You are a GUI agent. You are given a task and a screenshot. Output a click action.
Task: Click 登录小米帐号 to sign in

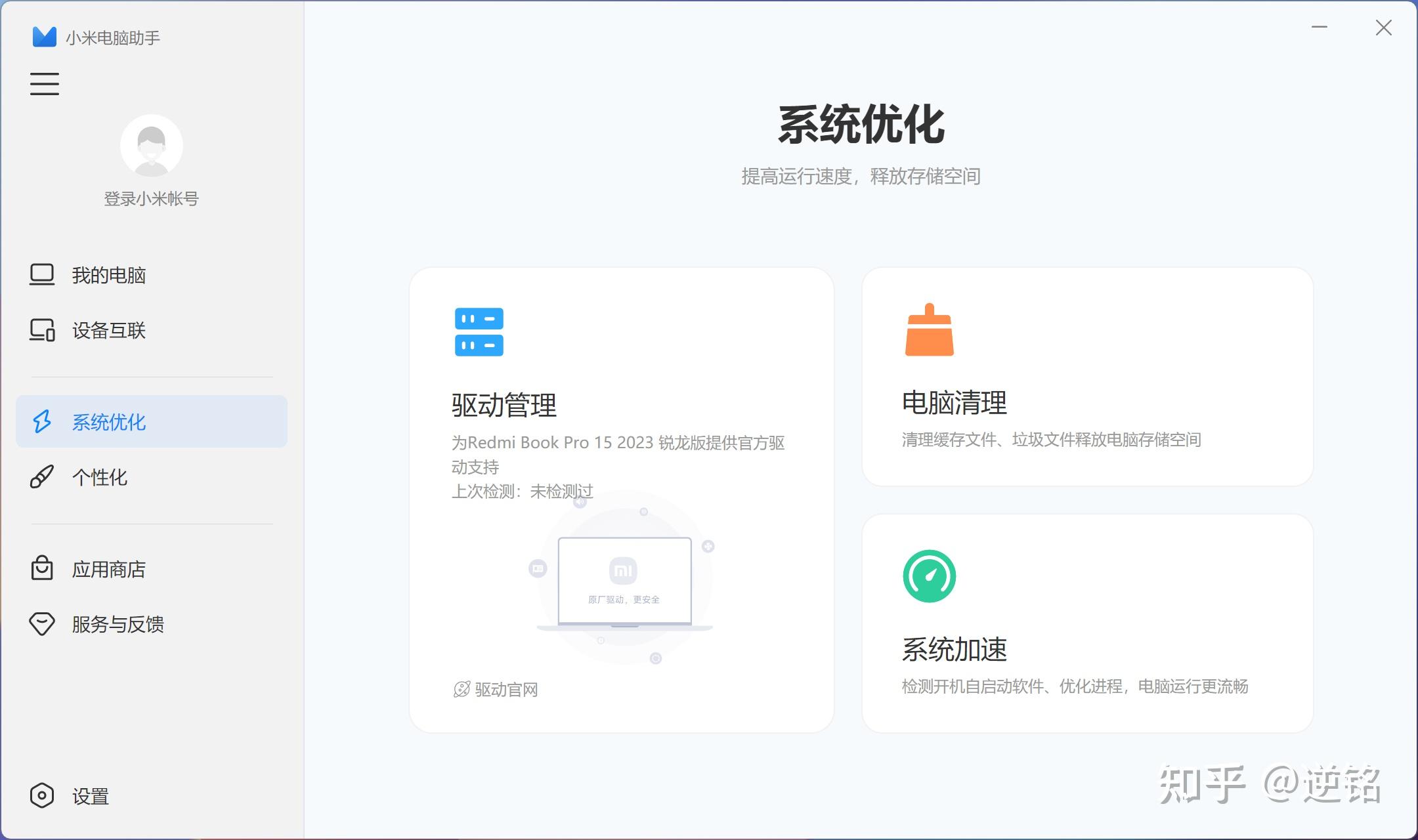(x=152, y=199)
